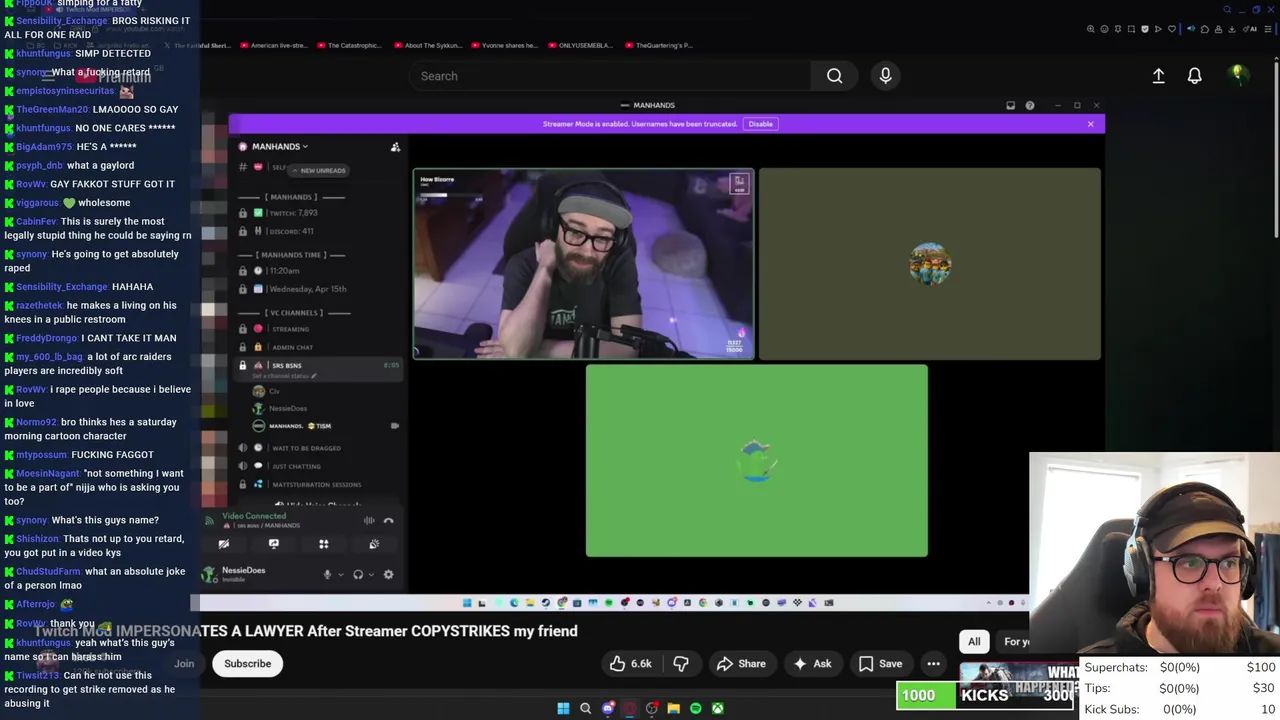Open Spotify from the taskbar
Image resolution: width=1280 pixels, height=720 pixels.
695,708
